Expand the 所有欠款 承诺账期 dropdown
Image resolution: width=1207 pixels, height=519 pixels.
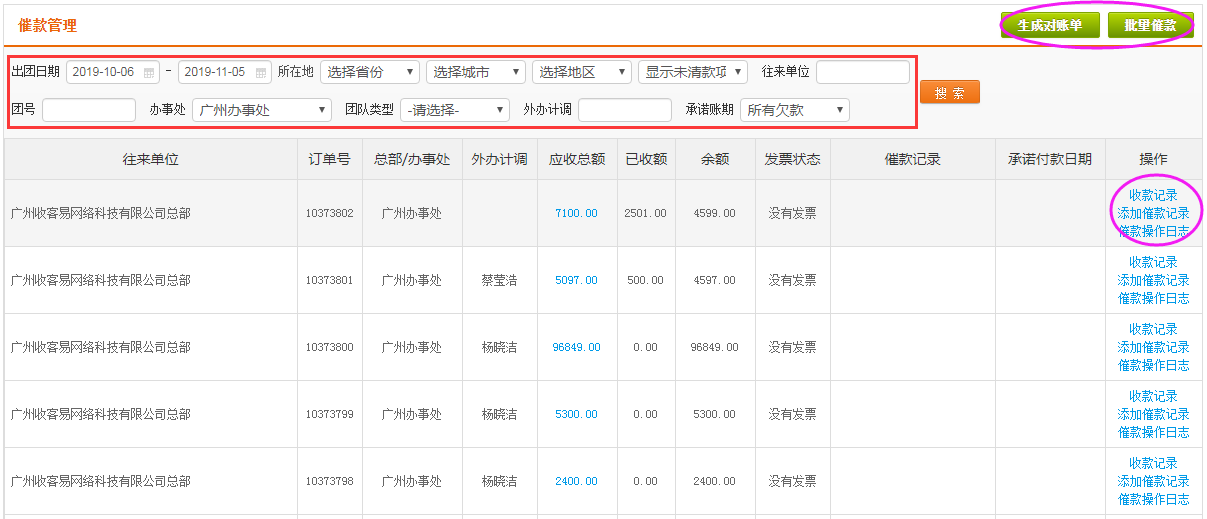point(794,110)
